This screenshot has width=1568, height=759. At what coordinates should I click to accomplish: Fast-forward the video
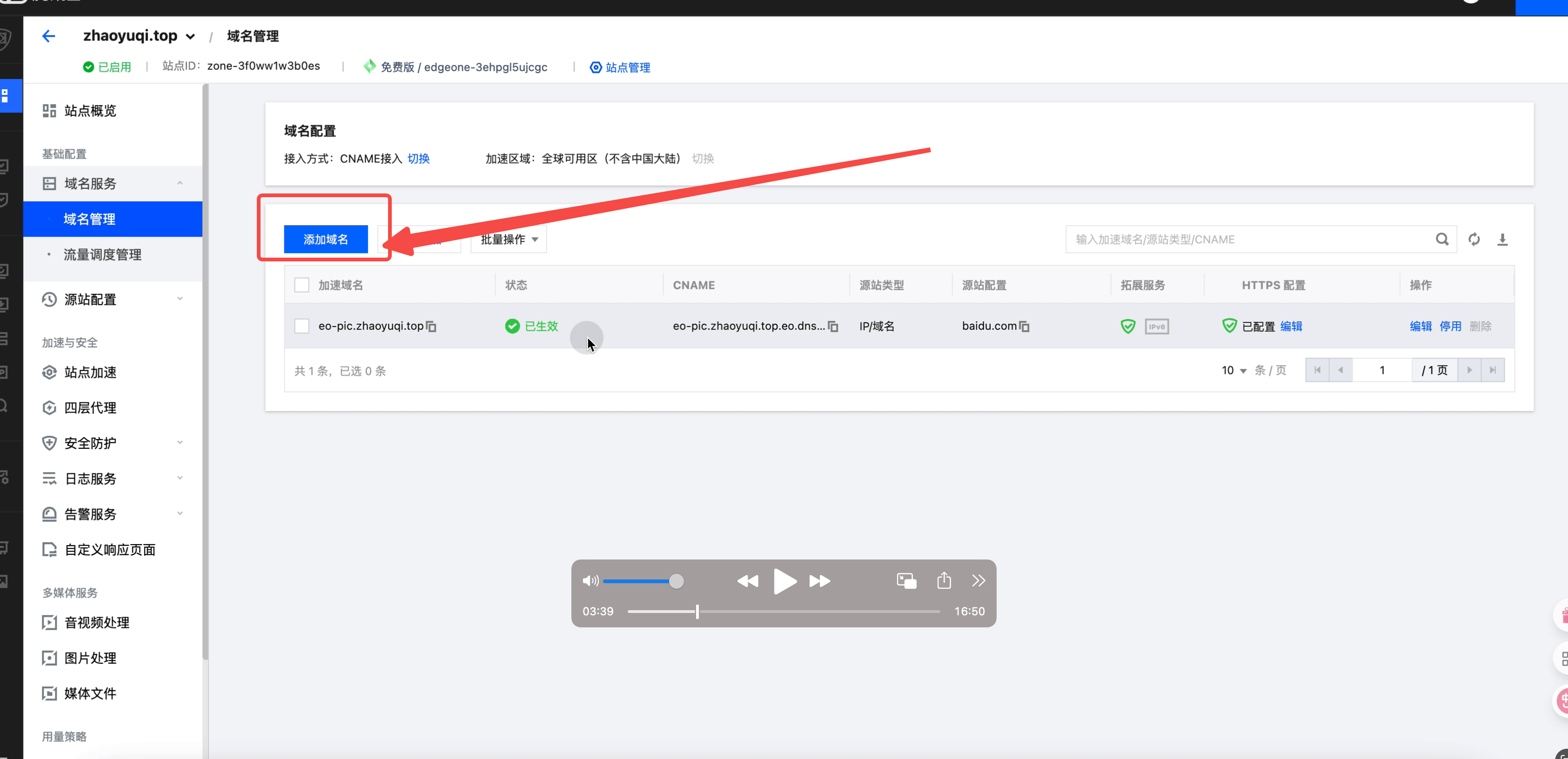(820, 581)
